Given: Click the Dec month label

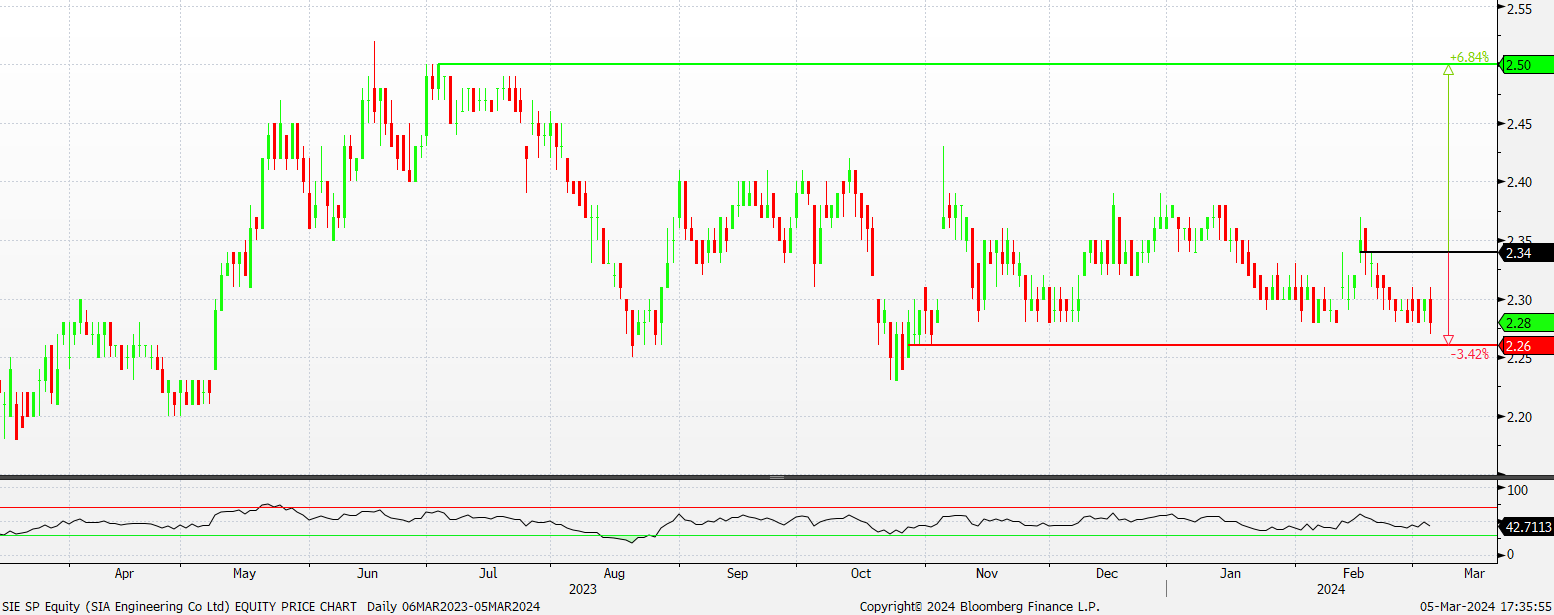Looking at the screenshot, I should click(x=1107, y=574).
